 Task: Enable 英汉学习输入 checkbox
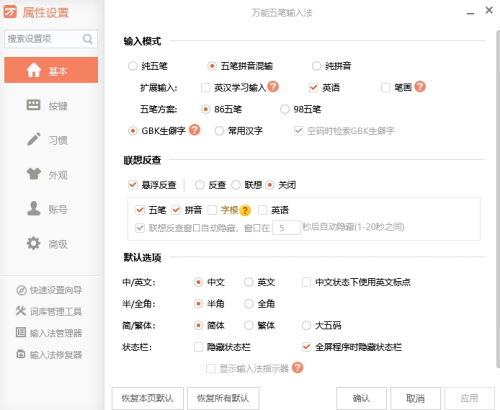click(x=206, y=88)
